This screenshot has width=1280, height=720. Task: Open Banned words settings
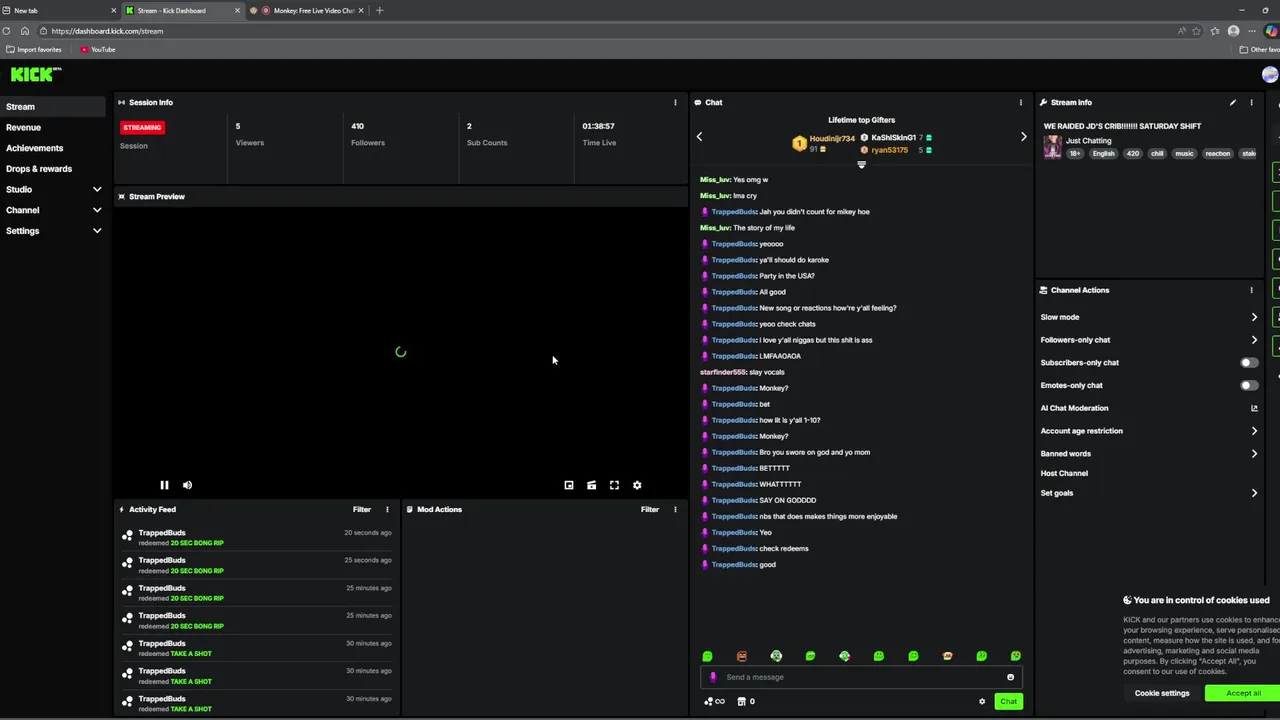coord(1149,453)
